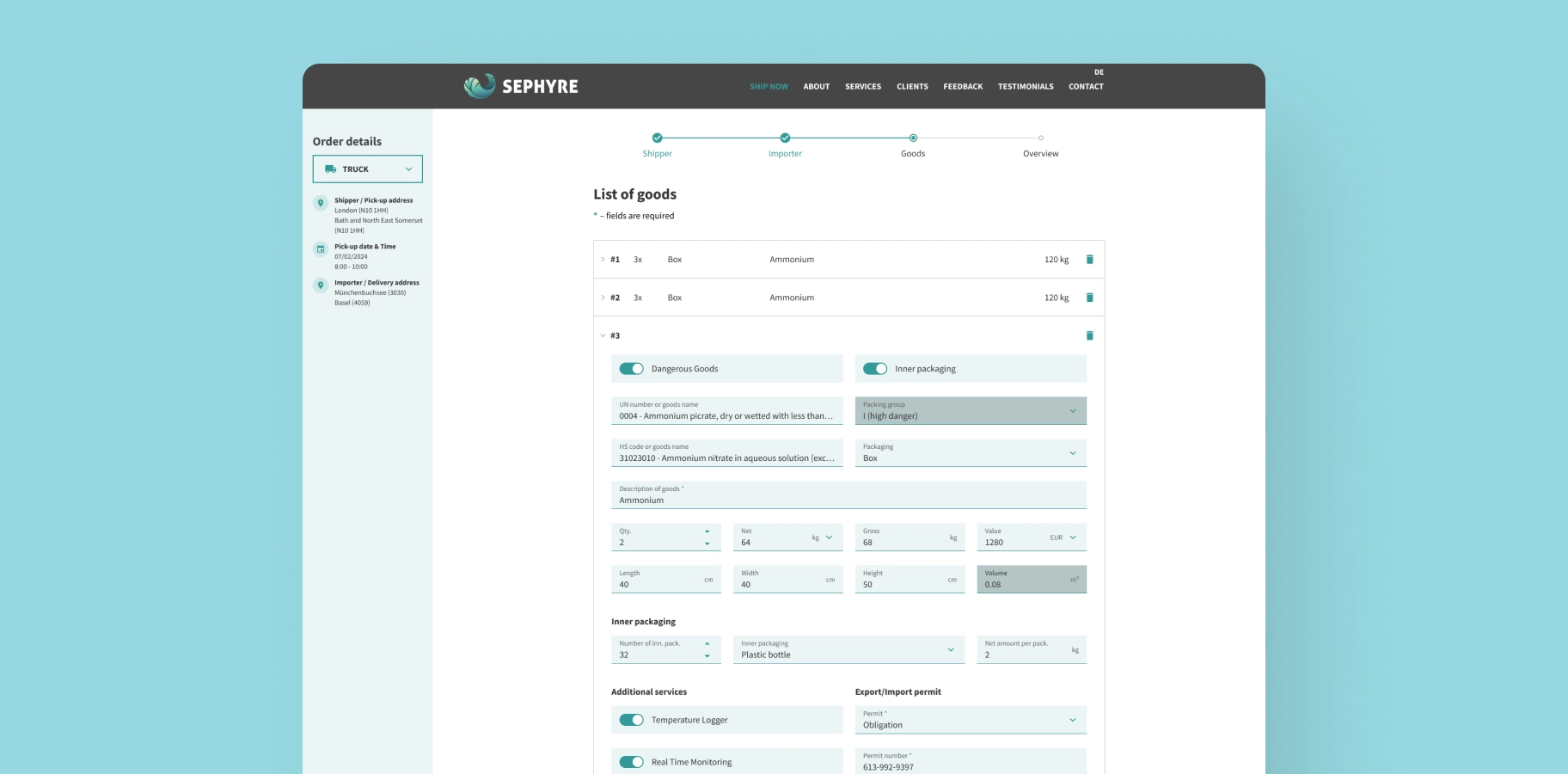Click the Height field
Screen dimensions: 1568x774
pyautogui.click(x=910, y=580)
